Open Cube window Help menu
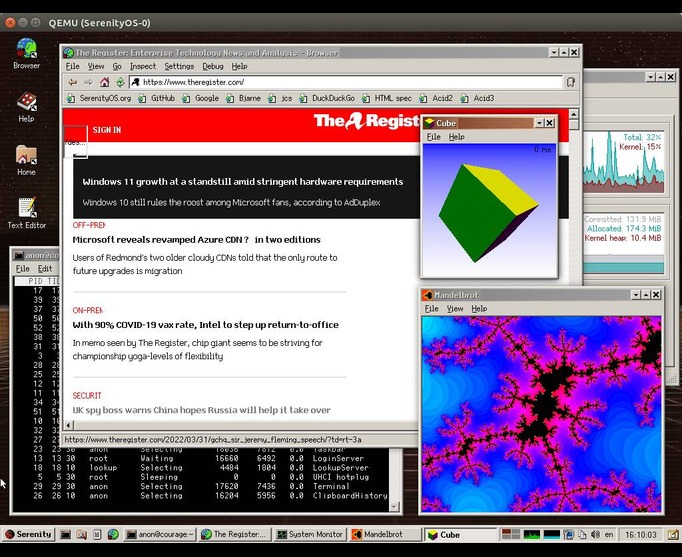Screen dimensions: 682x557 [456, 137]
